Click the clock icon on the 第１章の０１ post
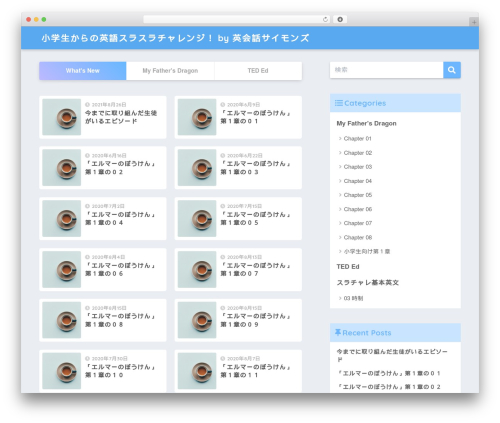Viewport: 500px width, 423px height. tap(223, 105)
